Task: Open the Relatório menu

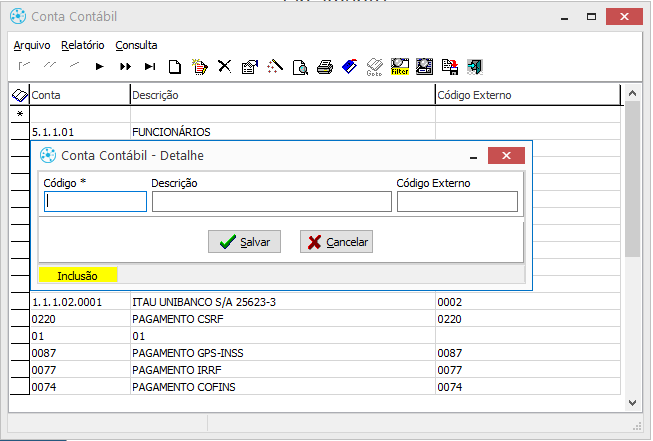Action: [x=82, y=45]
